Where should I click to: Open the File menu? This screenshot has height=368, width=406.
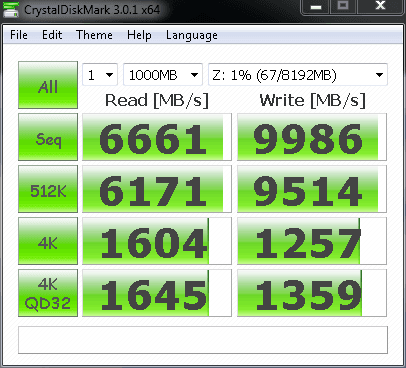tap(19, 35)
